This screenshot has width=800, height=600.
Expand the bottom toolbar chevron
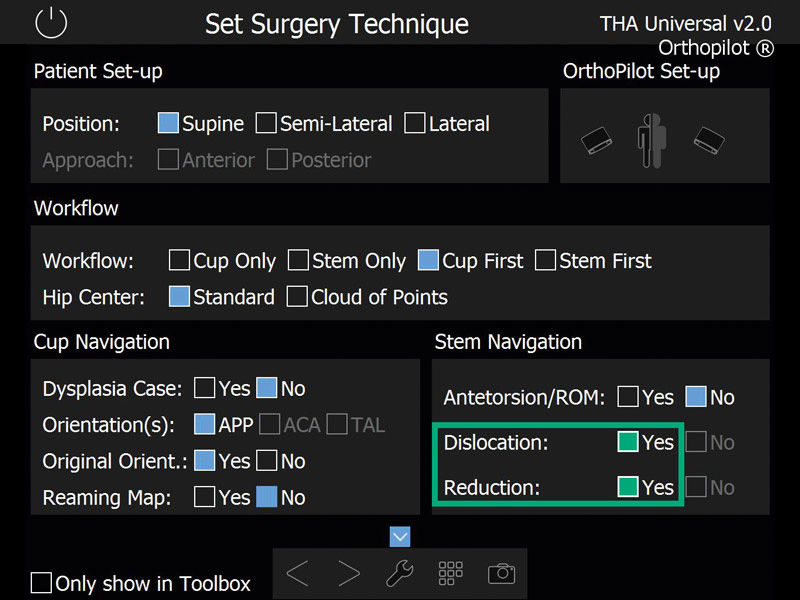tap(399, 537)
